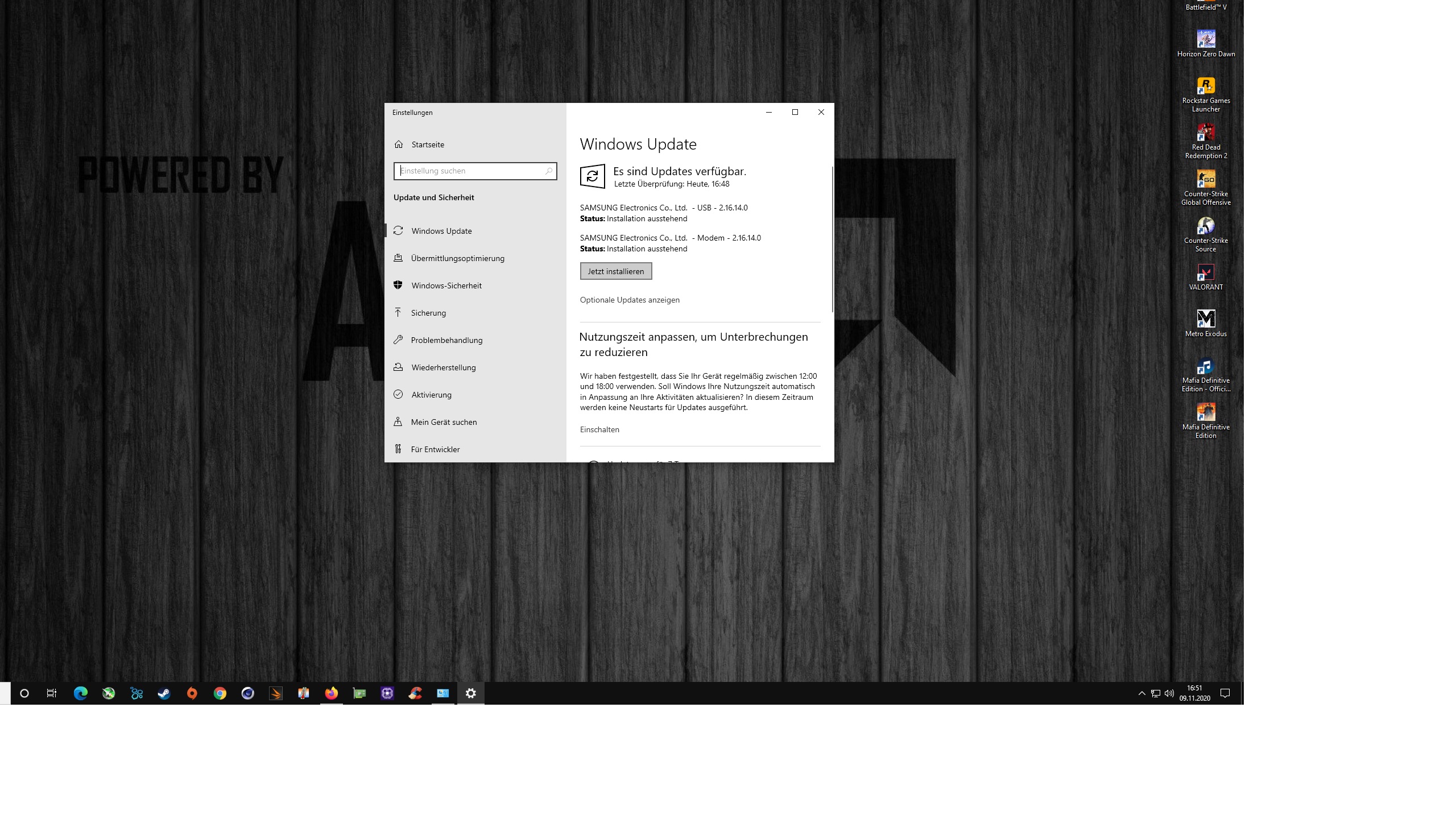This screenshot has width=1456, height=819.
Task: Expand hidden system tray icons
Action: pos(1141,693)
